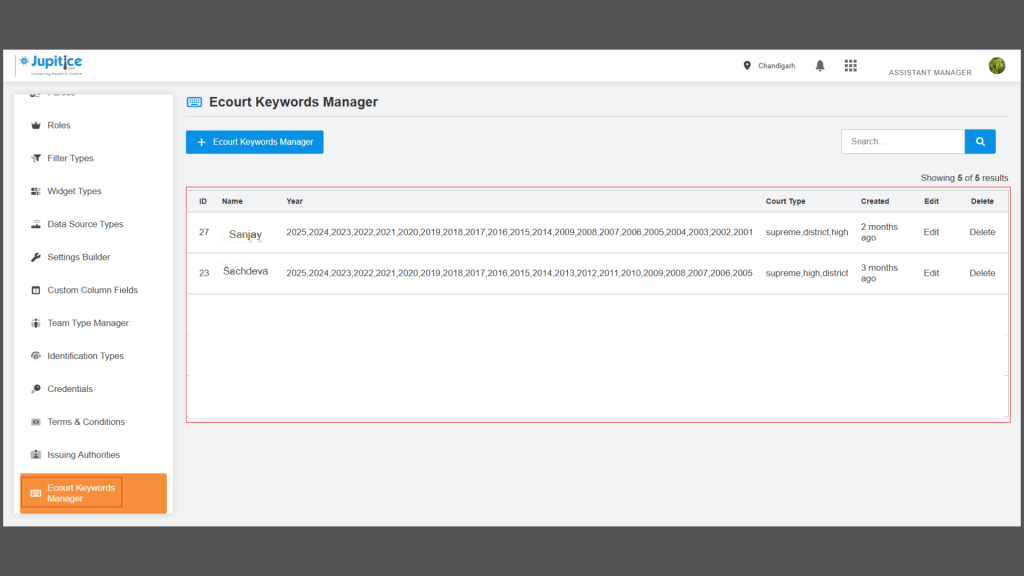1024x576 pixels.
Task: Click the Jupitice logo
Action: click(x=51, y=65)
